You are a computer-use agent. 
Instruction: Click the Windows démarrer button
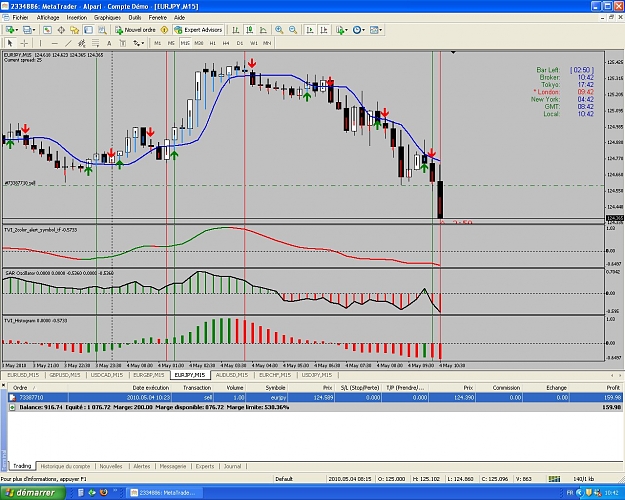[32, 493]
